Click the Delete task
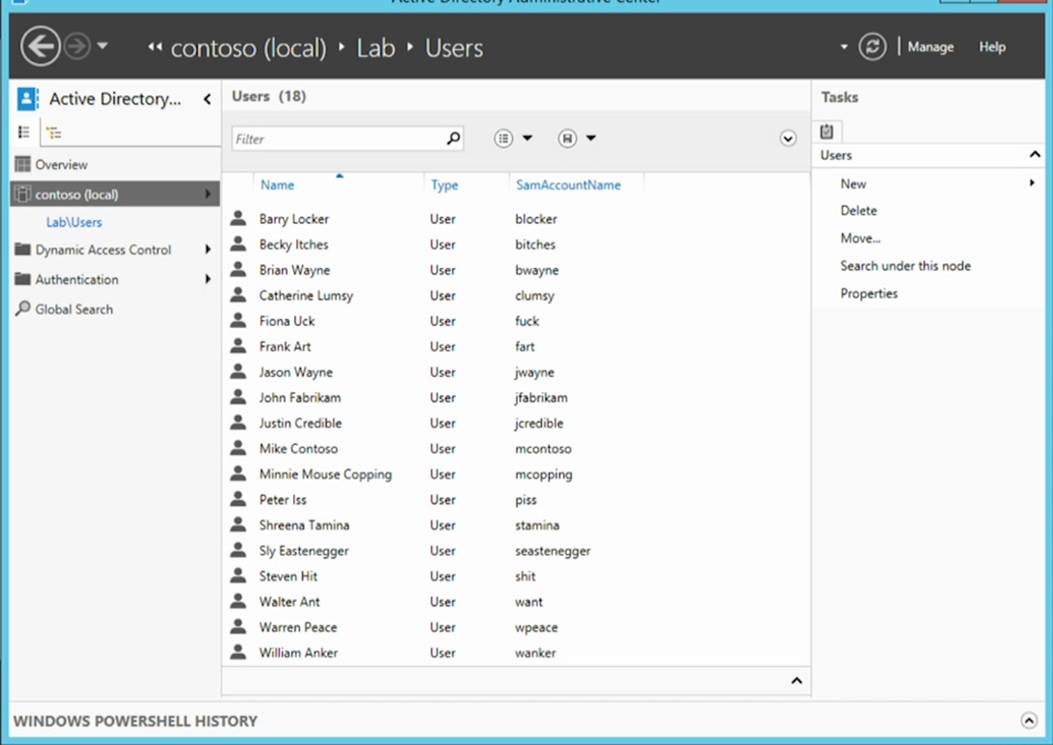The image size is (1053, 745). pyautogui.click(x=858, y=210)
